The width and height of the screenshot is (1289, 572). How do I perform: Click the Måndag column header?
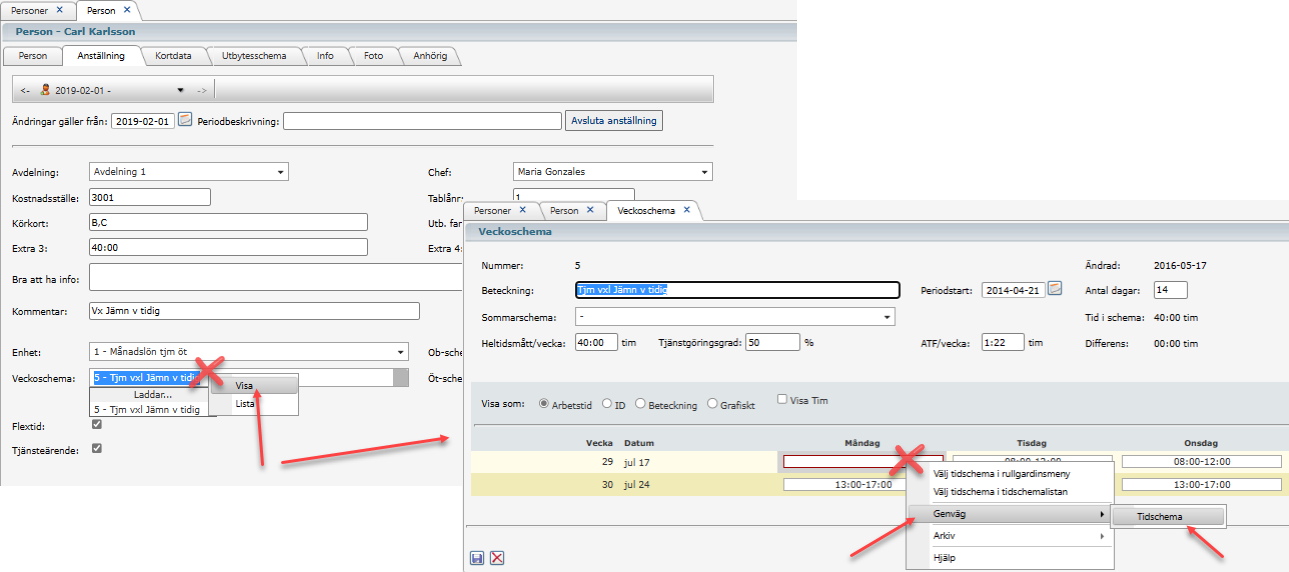862,441
